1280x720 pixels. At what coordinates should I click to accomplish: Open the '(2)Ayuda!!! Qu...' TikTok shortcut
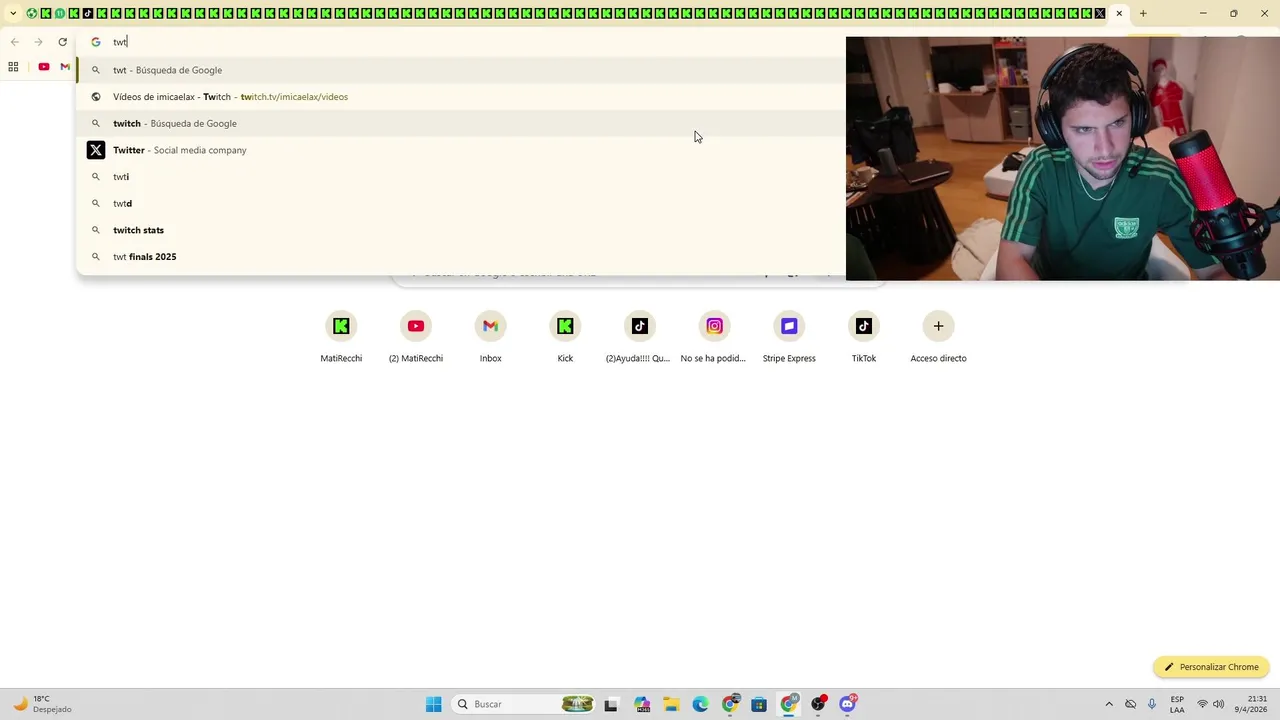pos(639,337)
